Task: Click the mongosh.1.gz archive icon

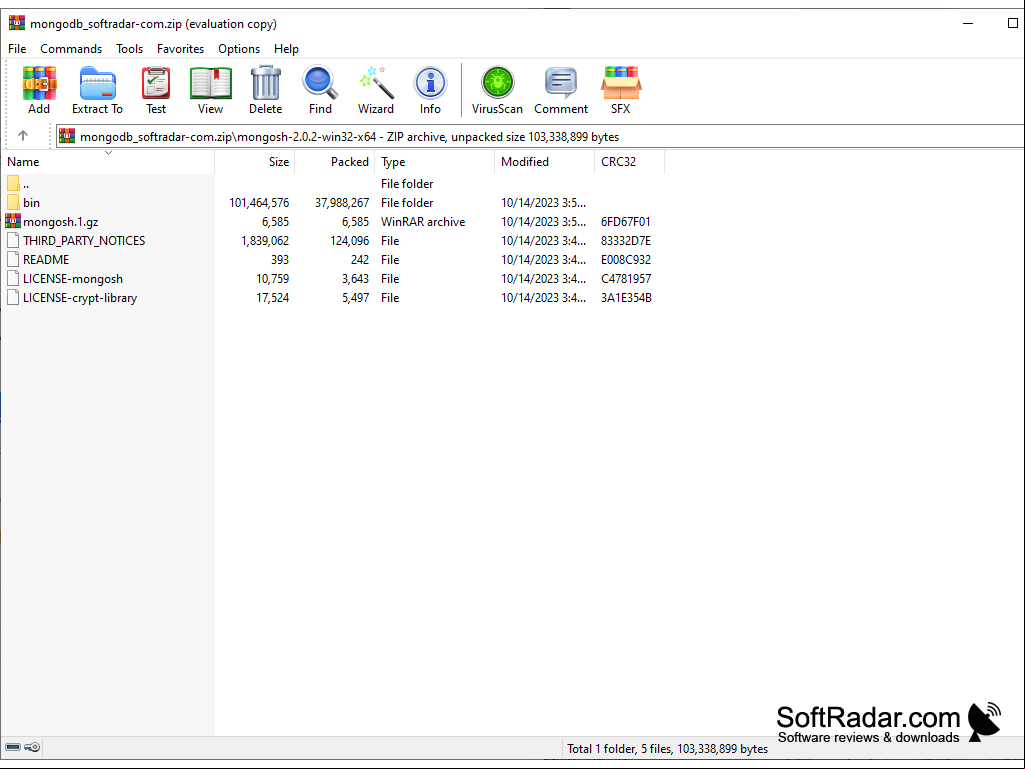Action: [13, 221]
